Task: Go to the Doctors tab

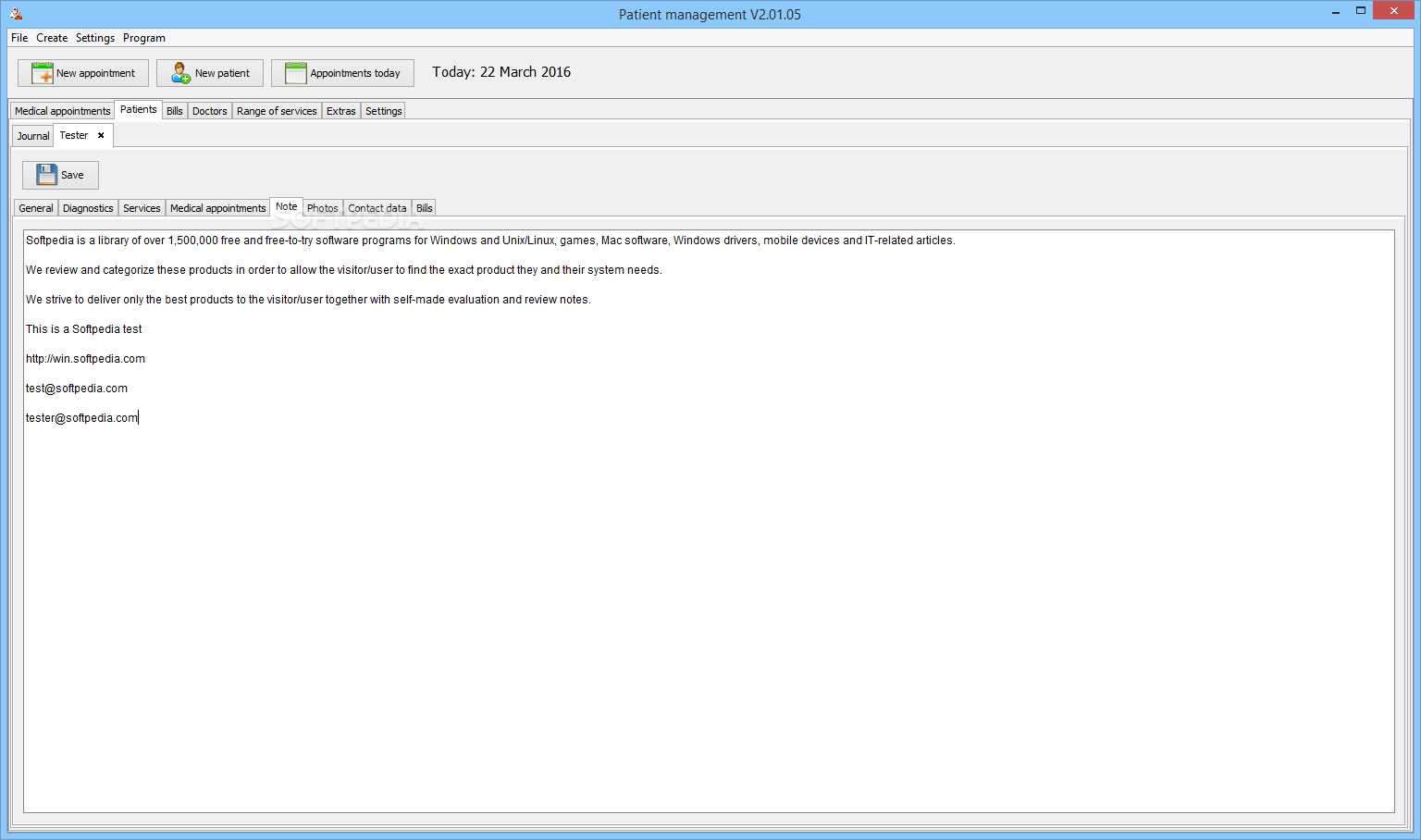Action: (x=210, y=111)
